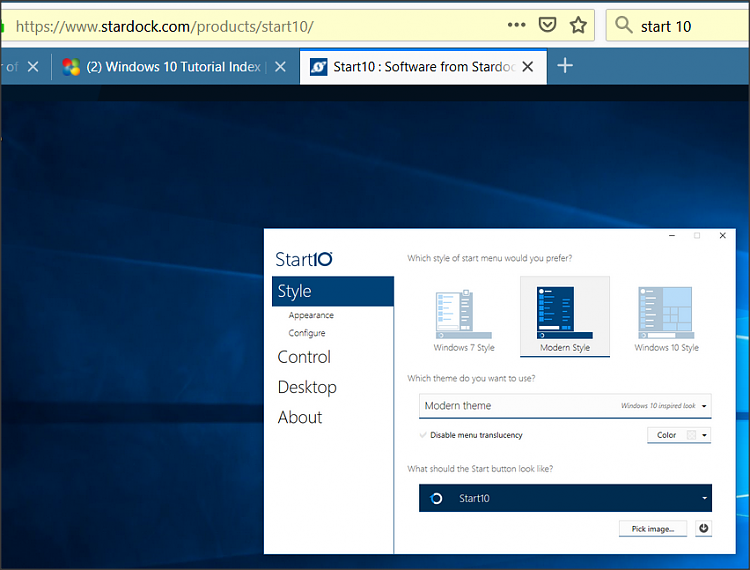Switch to the Windows 10 Tutorial Index tab
Viewport: 750px width, 570px height.
(173, 66)
